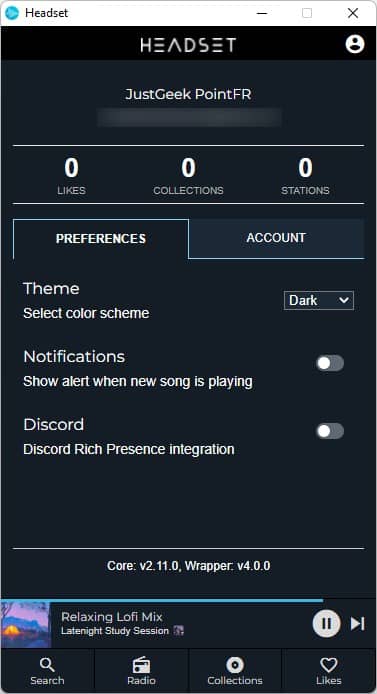Click the Relaxing Lofi Mix song title
Image resolution: width=377 pixels, height=694 pixels.
click(x=112, y=617)
